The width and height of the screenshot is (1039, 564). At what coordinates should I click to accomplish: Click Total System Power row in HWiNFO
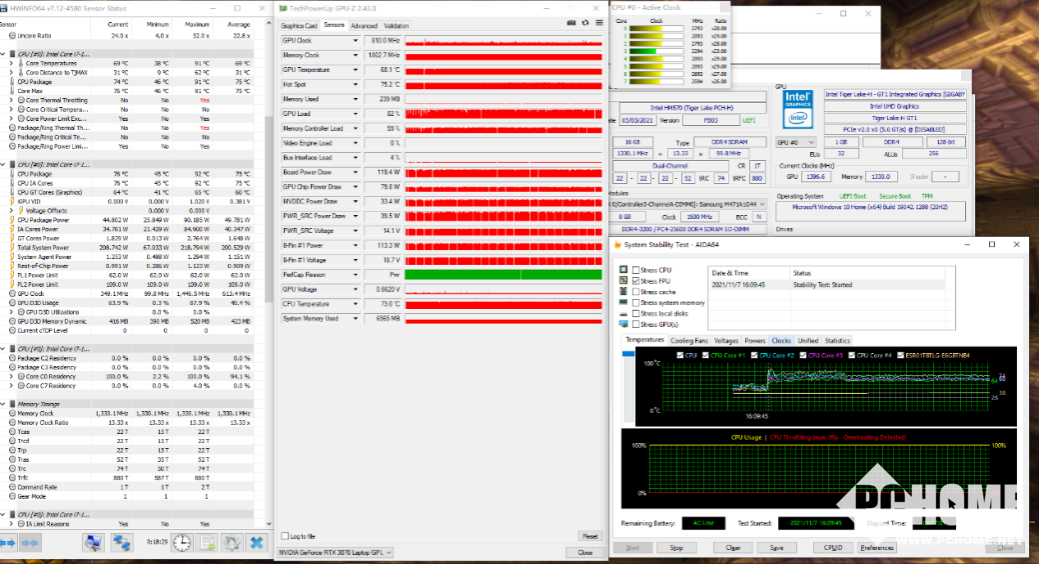pos(126,247)
